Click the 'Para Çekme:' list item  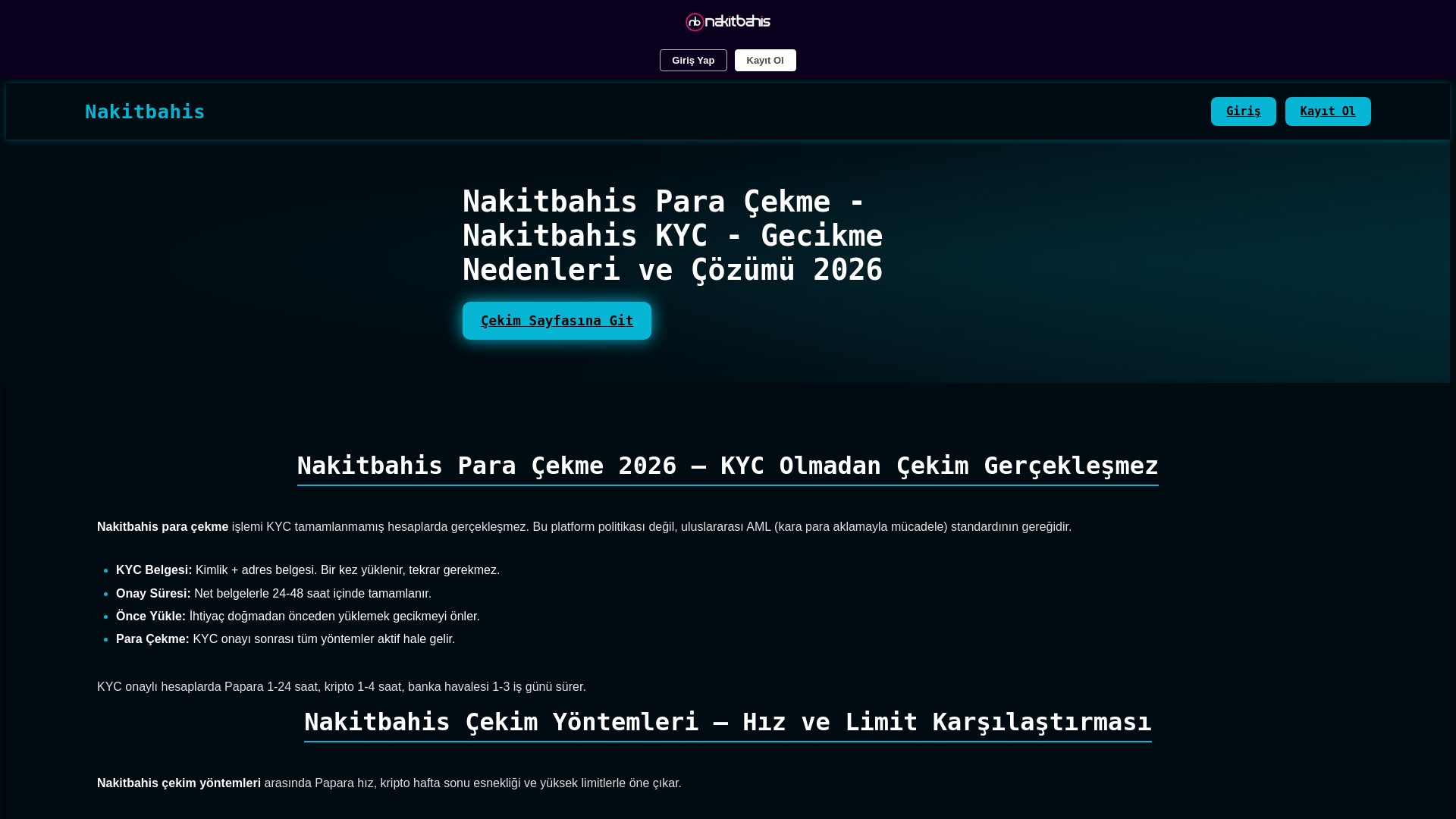(x=286, y=639)
